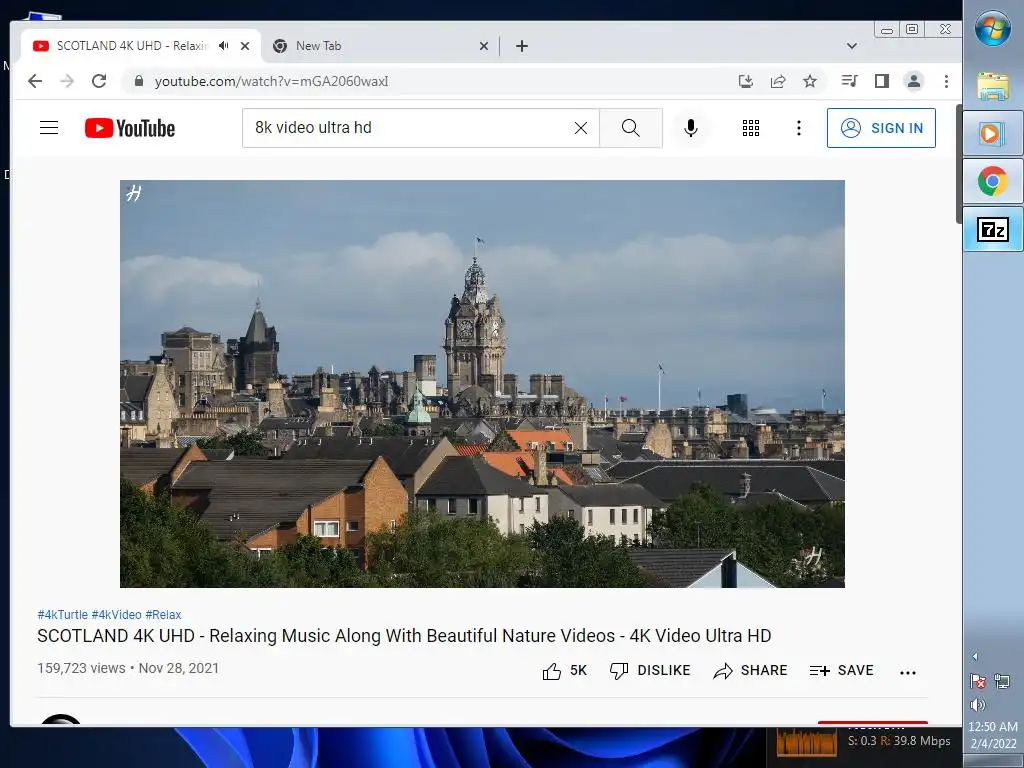Go to YouTube home via logo
Image resolution: width=1024 pixels, height=768 pixels.
(x=130, y=128)
